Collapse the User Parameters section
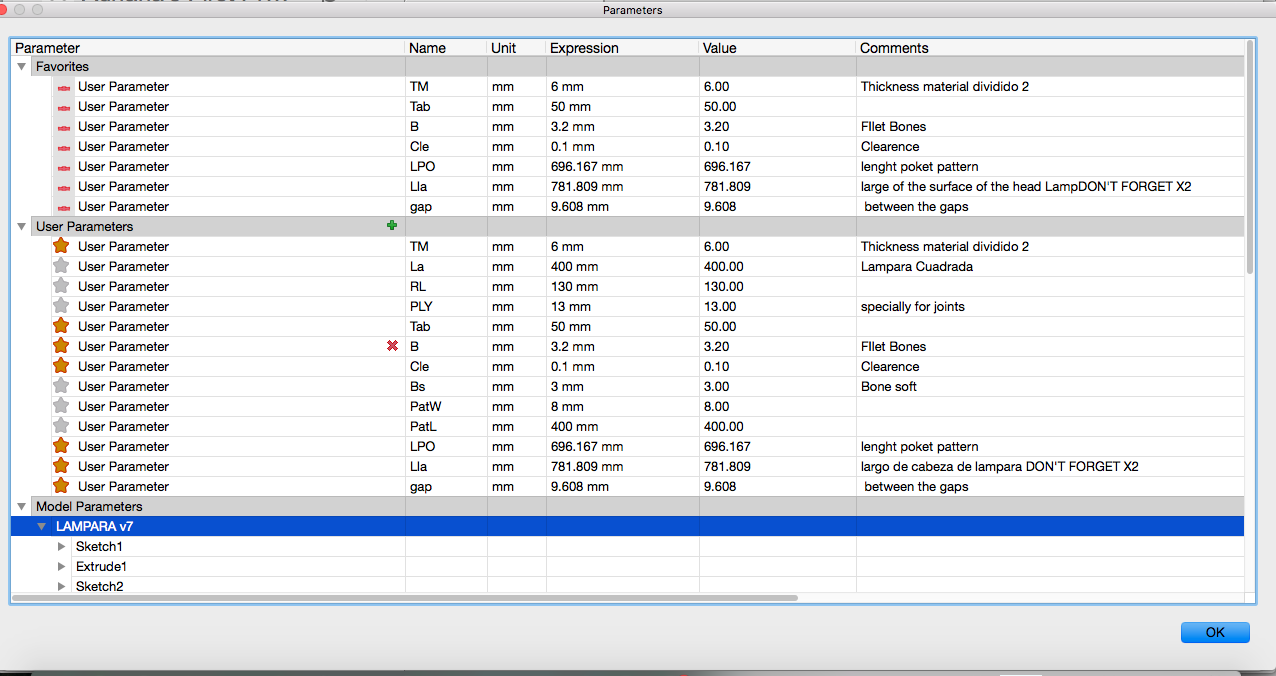Screen dimensions: 1276x676 point(22,227)
